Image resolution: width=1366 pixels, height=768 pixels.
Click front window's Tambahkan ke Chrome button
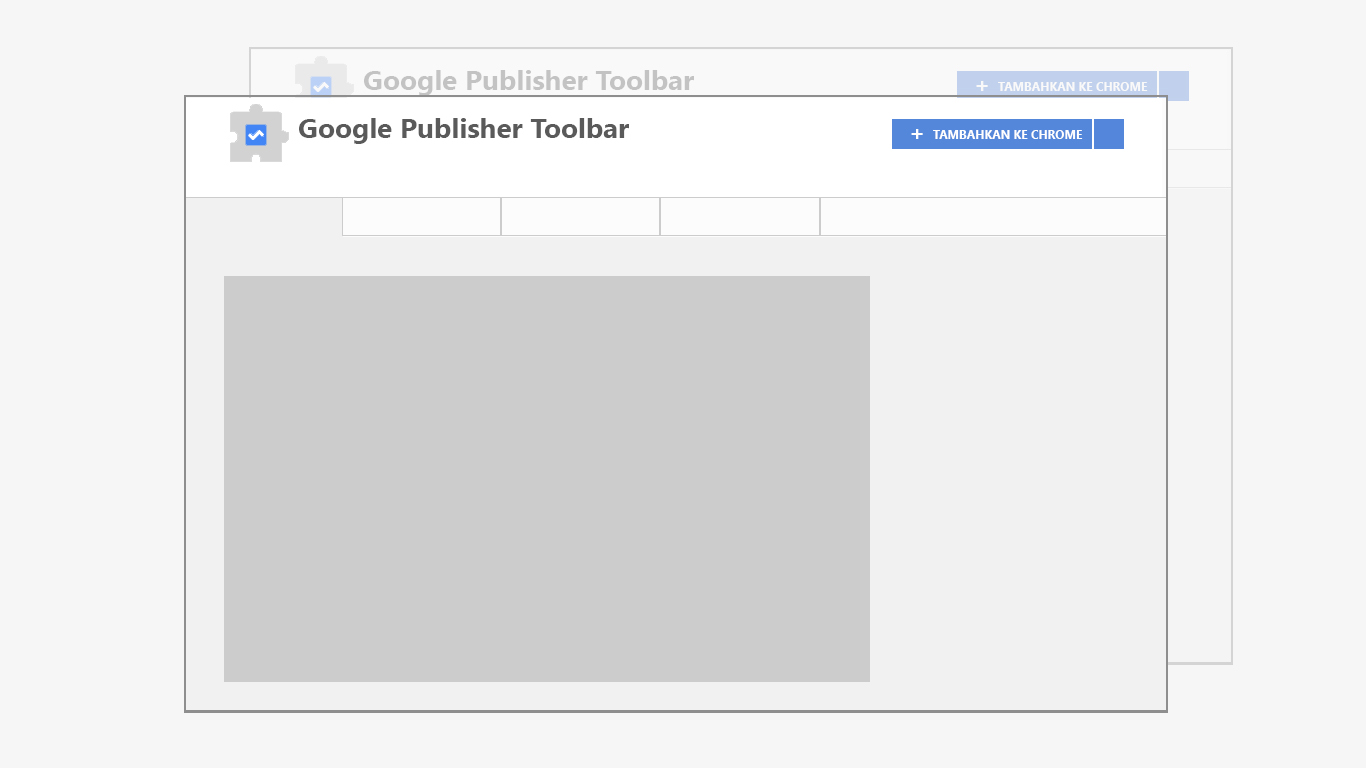point(992,134)
